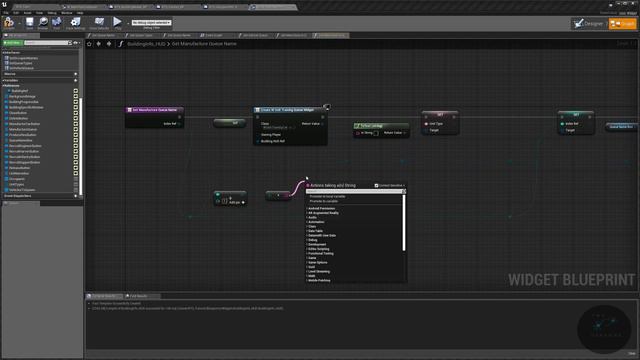Open the File menu
This screenshot has width=640, height=360.
tap(6, 13)
